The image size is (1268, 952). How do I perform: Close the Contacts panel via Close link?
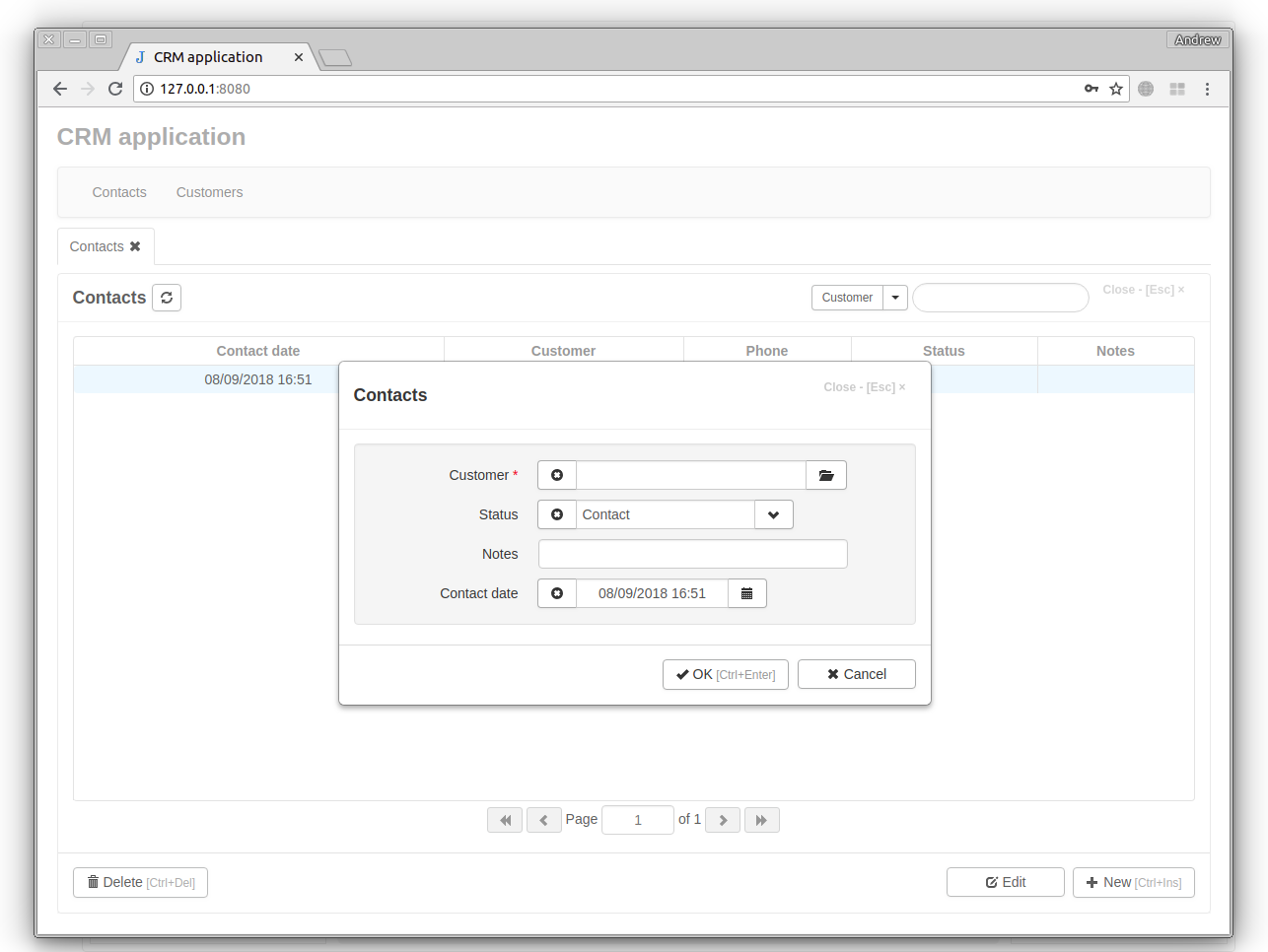pos(1144,290)
